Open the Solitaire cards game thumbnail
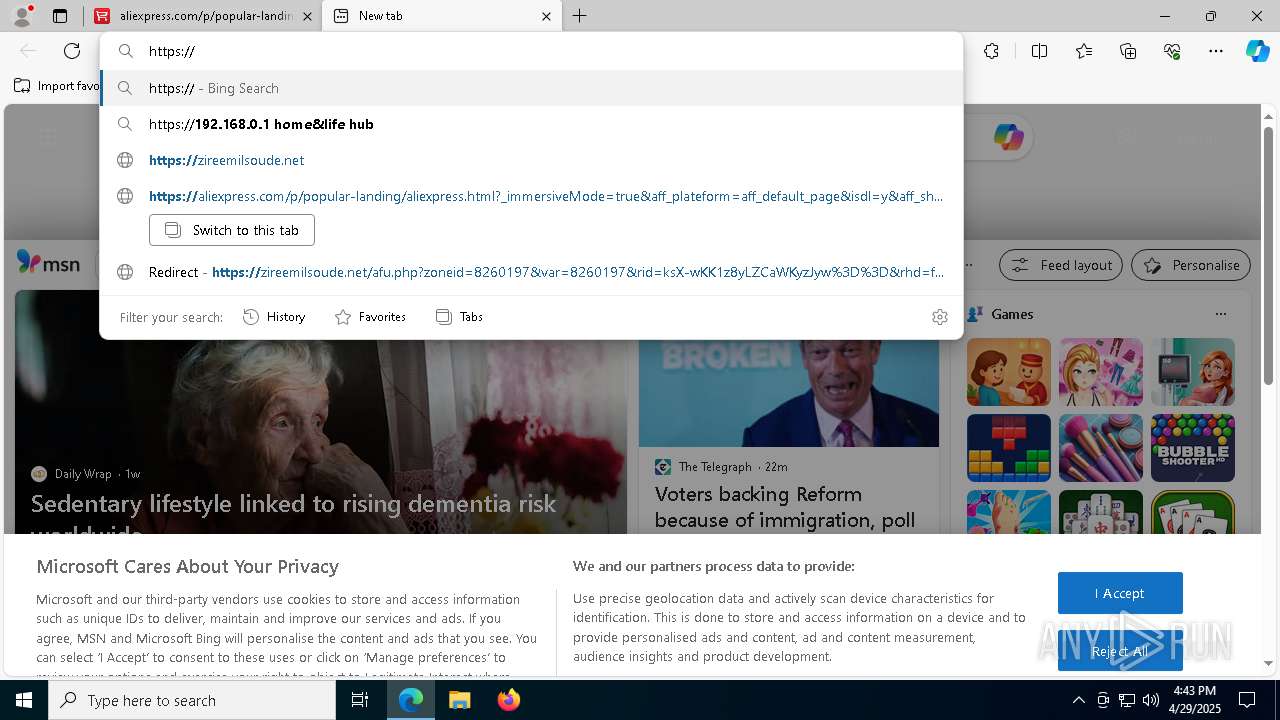This screenshot has height=720, width=1280. click(1193, 512)
